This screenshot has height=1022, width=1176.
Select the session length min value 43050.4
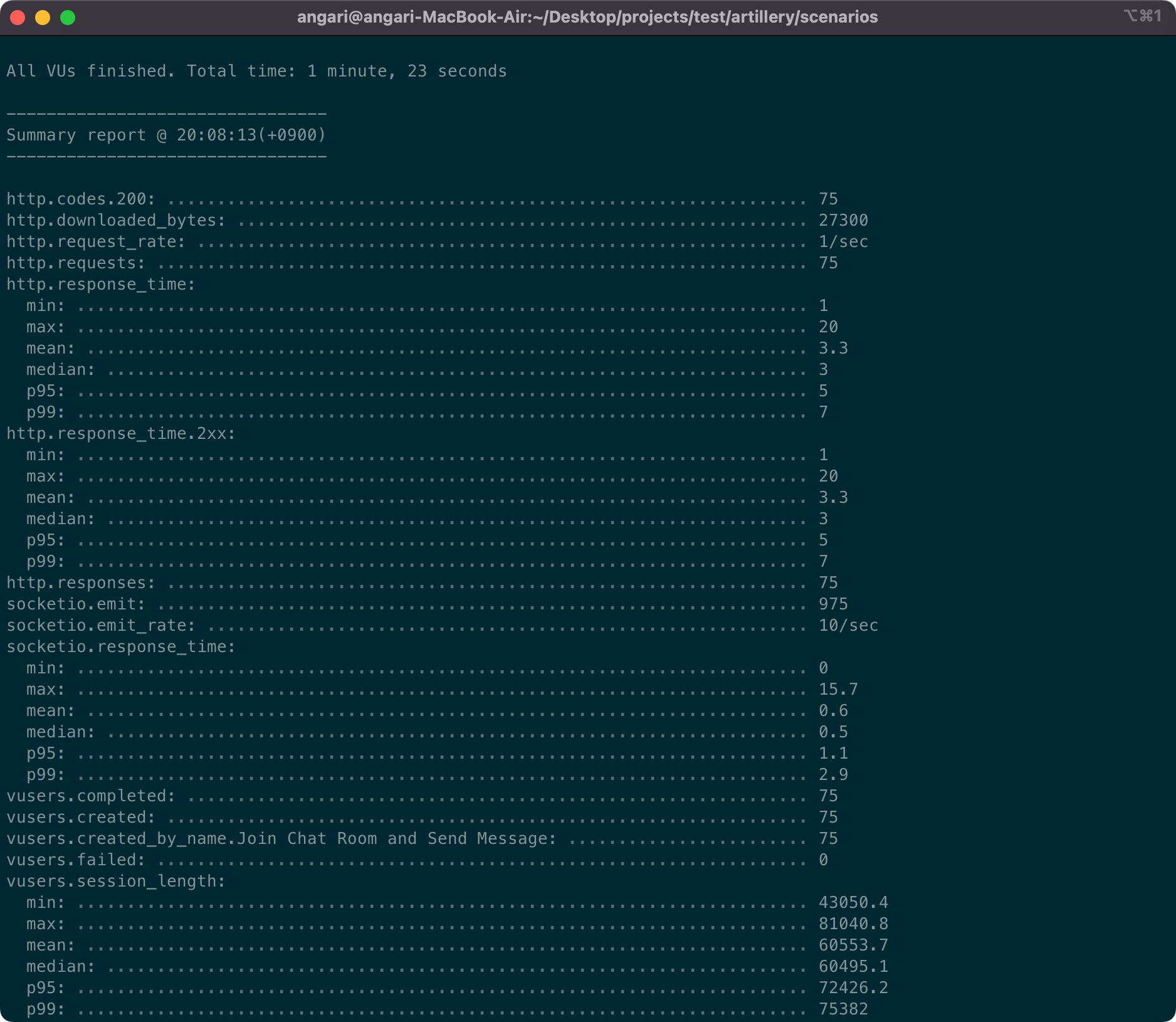coord(854,902)
